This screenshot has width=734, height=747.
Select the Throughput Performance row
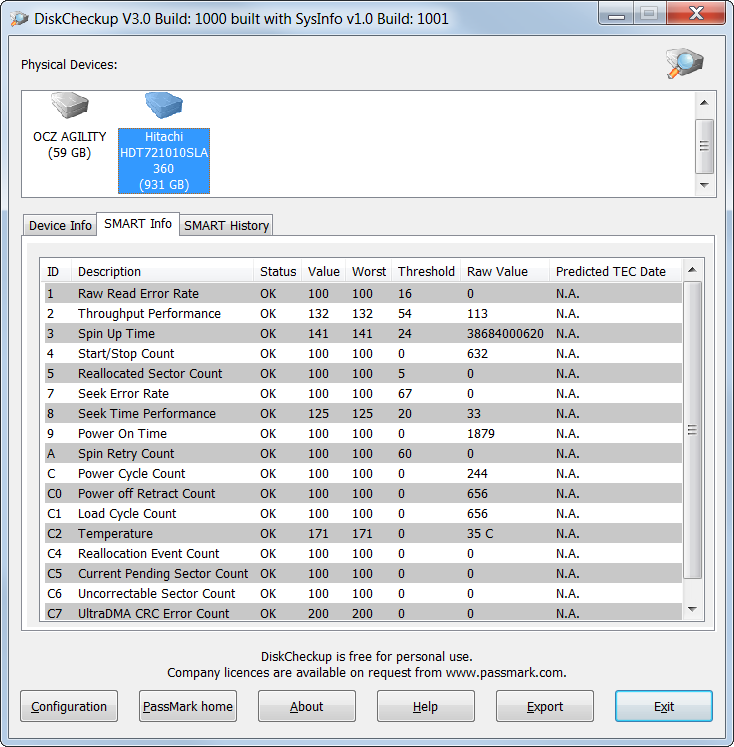point(363,313)
